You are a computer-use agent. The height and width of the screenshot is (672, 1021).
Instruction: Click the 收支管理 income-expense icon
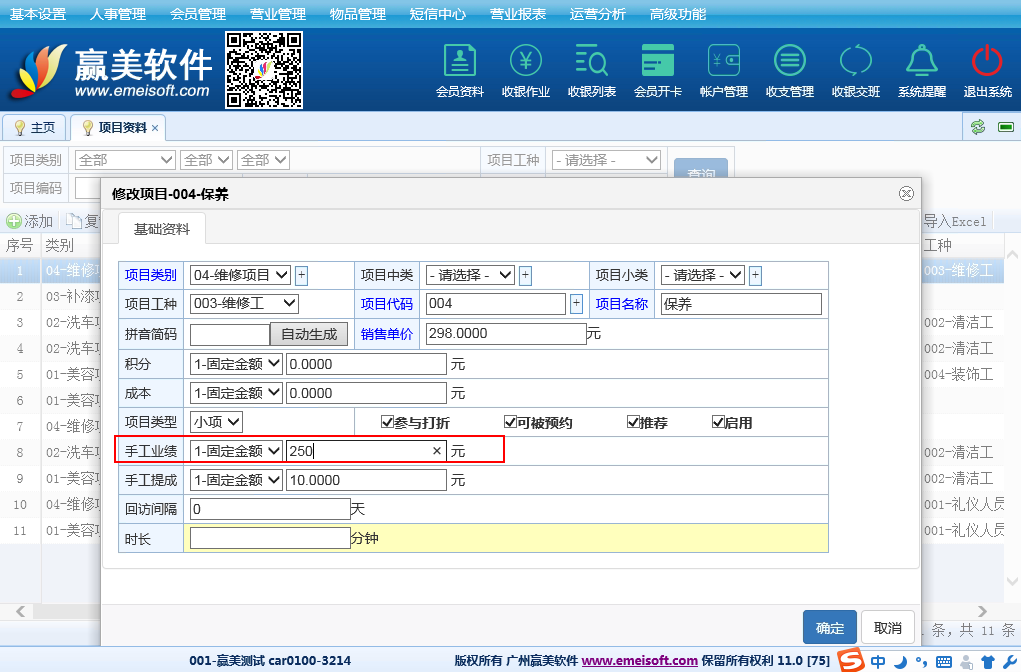click(x=790, y=62)
